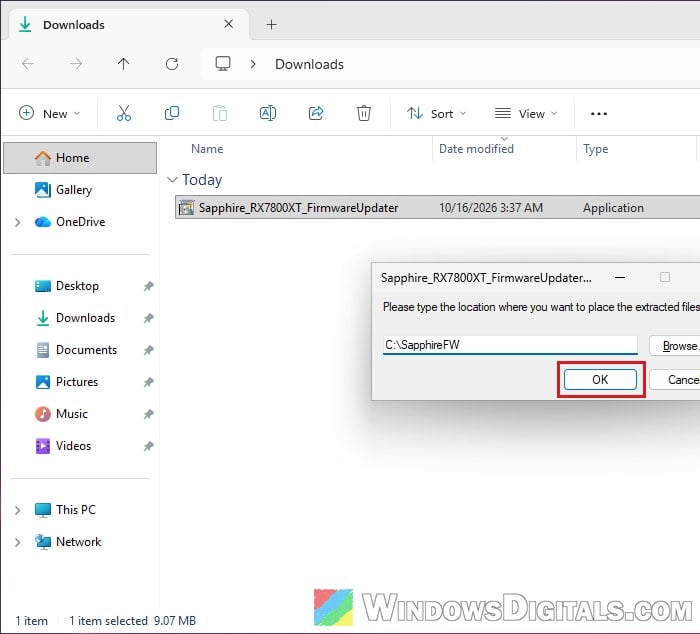Select the Sapphire_RX7800XT_FirmwareUpdater file

click(x=438, y=208)
